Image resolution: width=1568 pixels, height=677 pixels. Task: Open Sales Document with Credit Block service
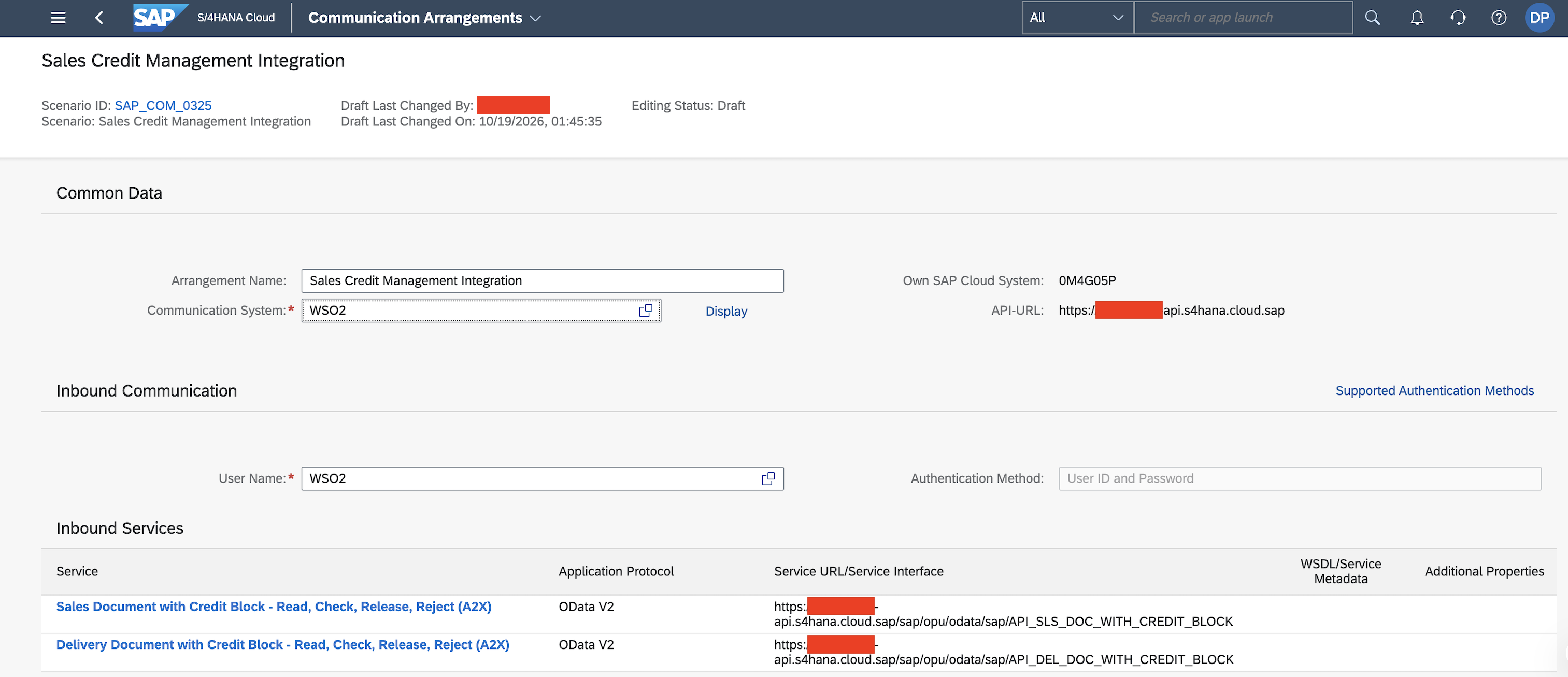[274, 607]
